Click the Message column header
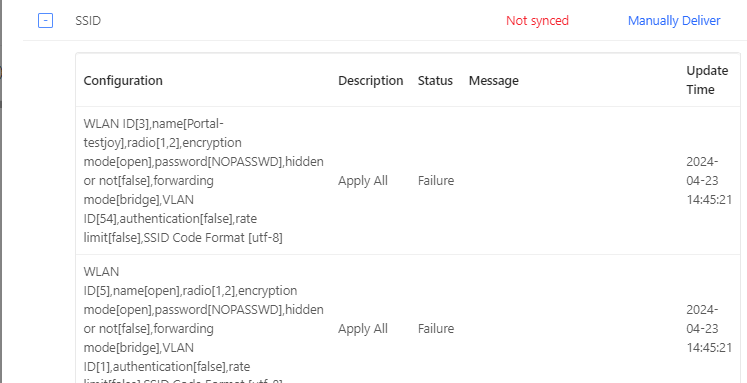 pos(494,81)
